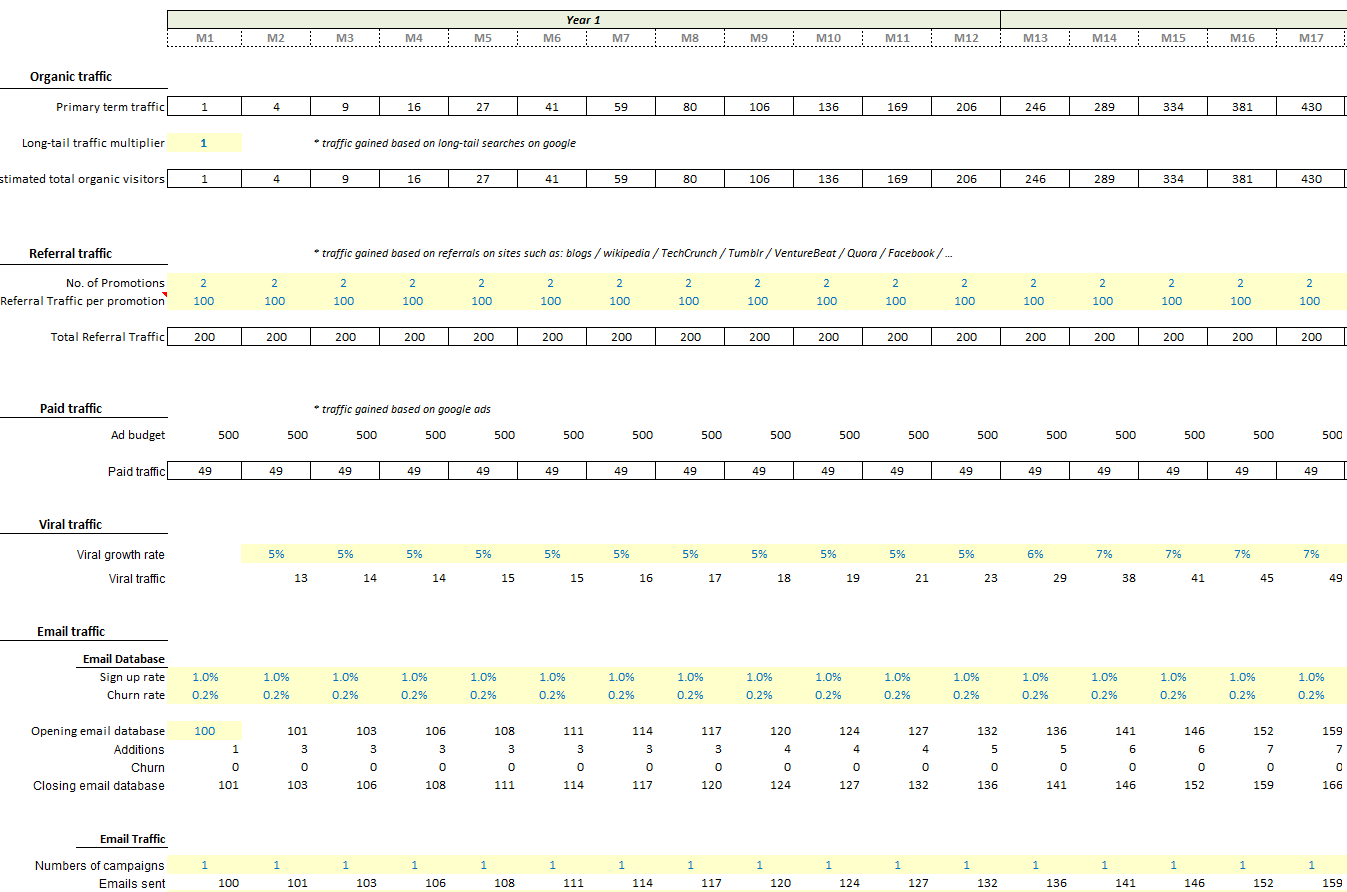This screenshot has width=1347, height=892.
Task: Edit Numbers of campaigns cell under M1
Action: point(205,865)
